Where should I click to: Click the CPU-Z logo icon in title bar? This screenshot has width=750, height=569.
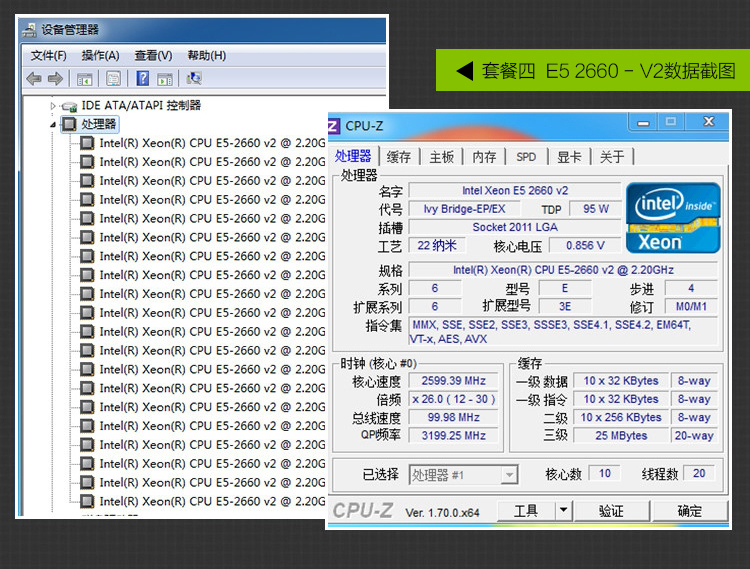(x=333, y=126)
